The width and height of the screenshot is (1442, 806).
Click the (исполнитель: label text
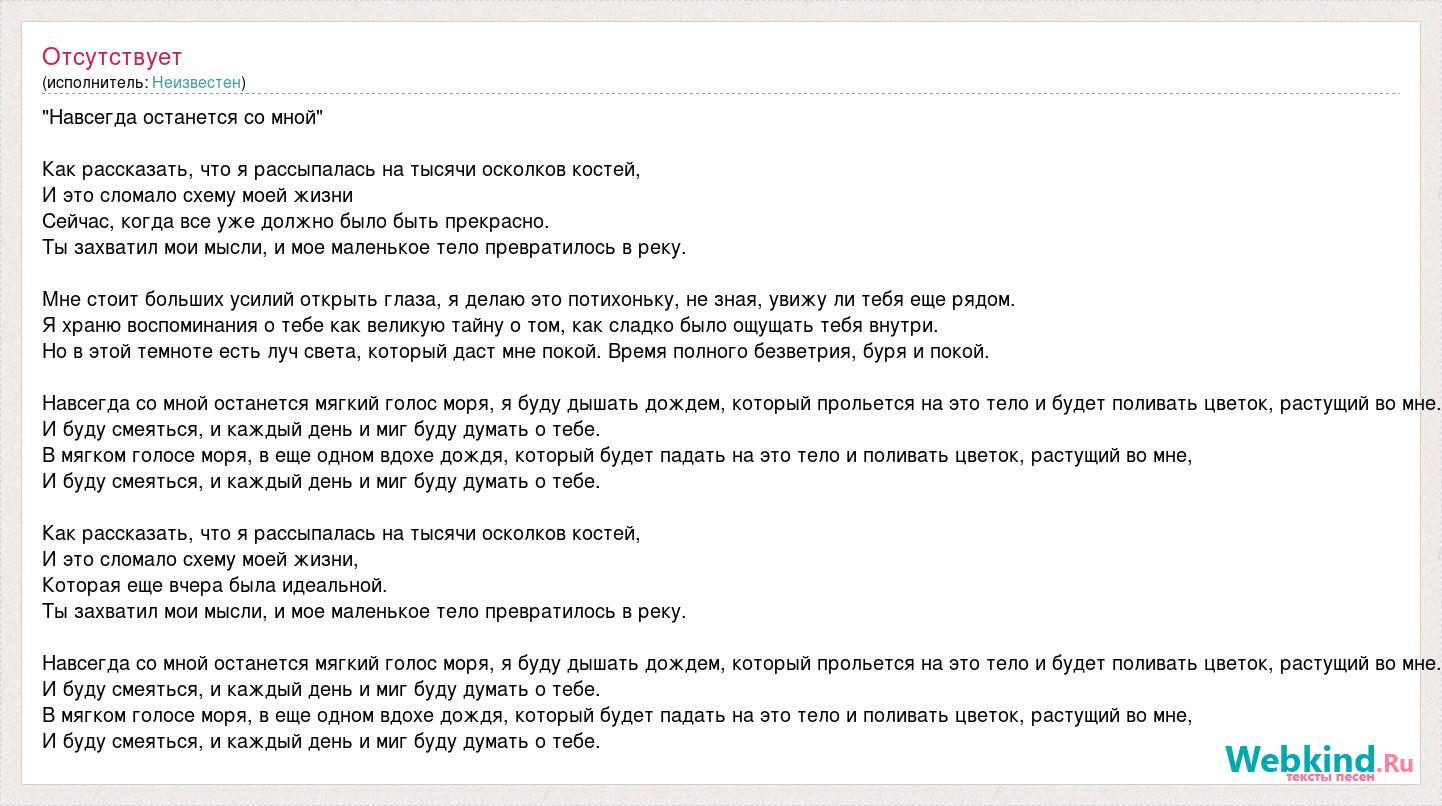tap(95, 82)
